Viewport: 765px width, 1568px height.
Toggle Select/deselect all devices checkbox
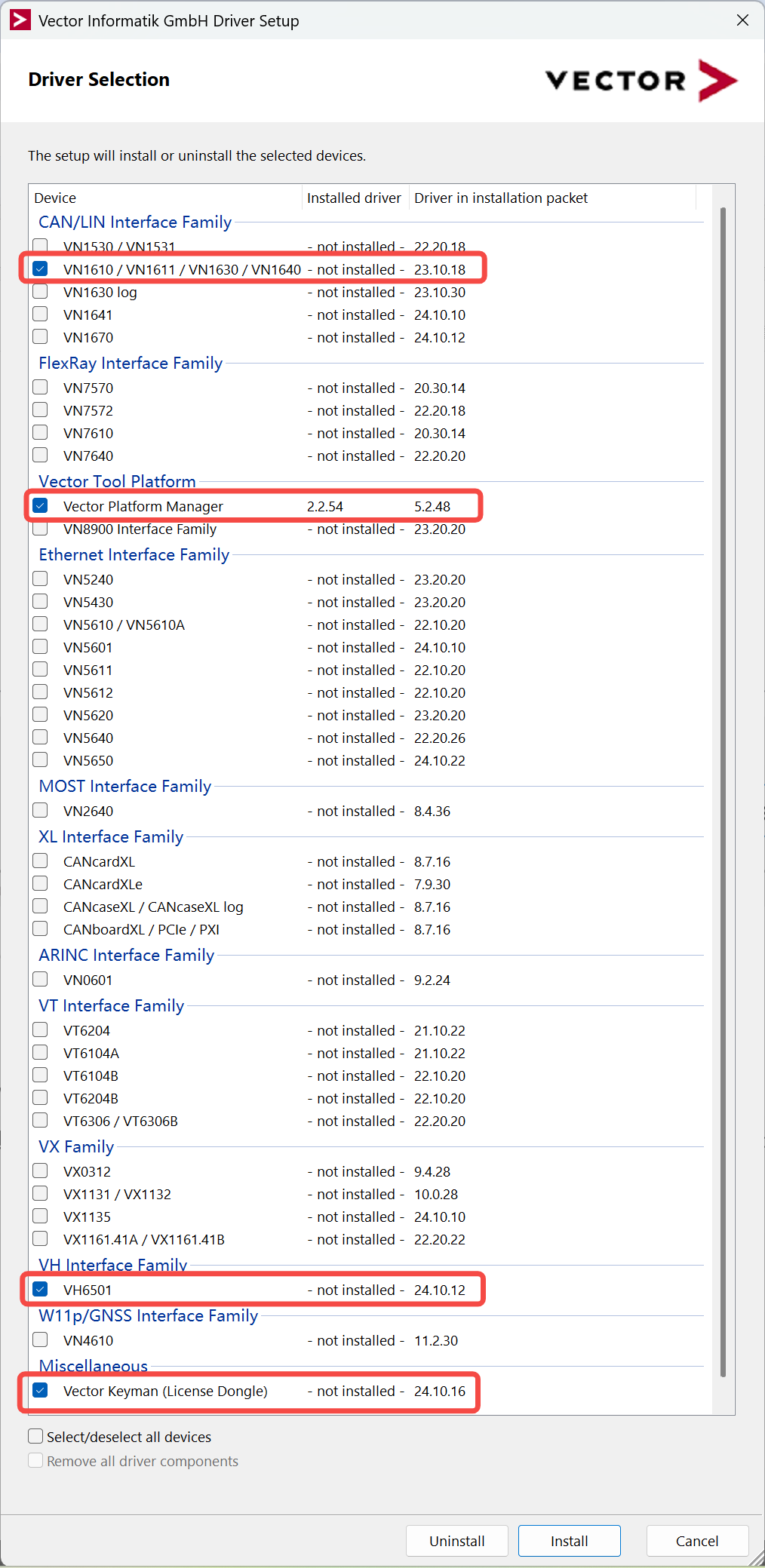[35, 1436]
